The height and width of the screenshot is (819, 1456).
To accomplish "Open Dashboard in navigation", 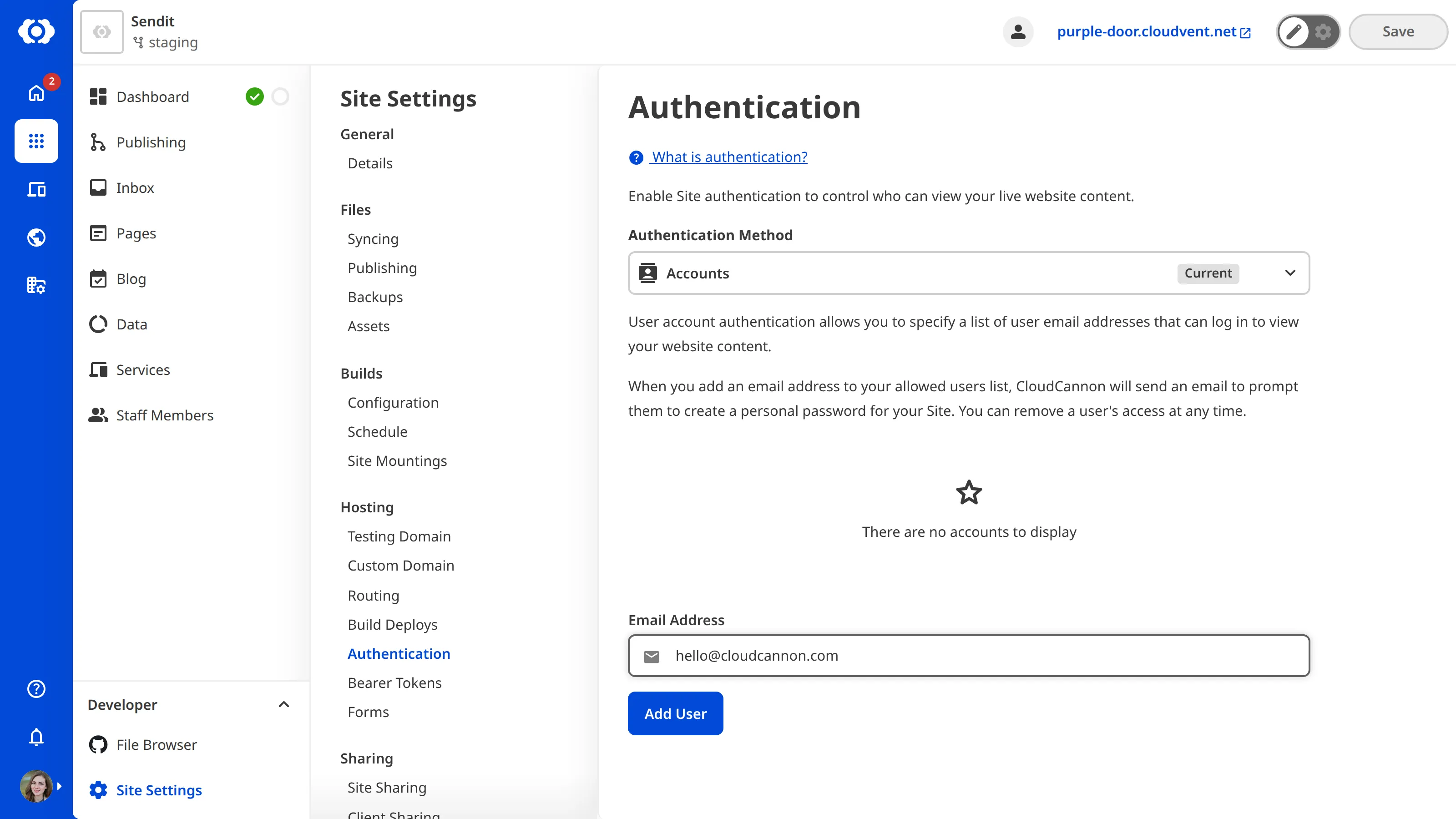I will point(152,96).
